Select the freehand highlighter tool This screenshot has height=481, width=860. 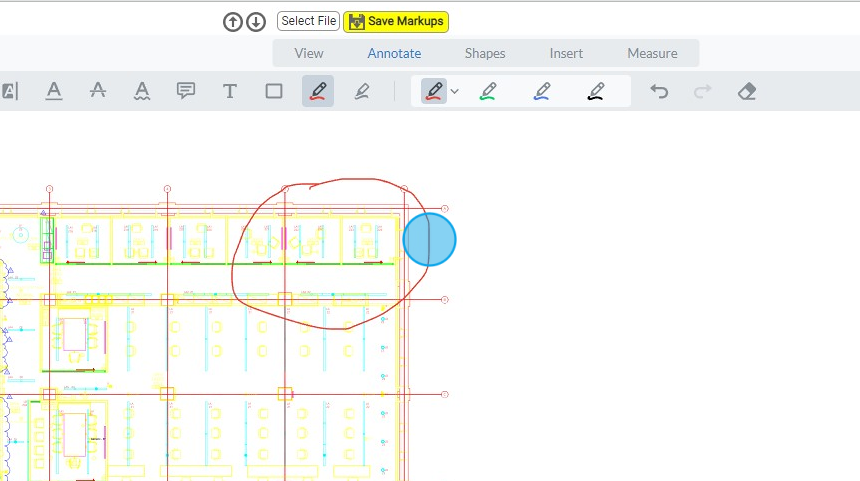(361, 91)
